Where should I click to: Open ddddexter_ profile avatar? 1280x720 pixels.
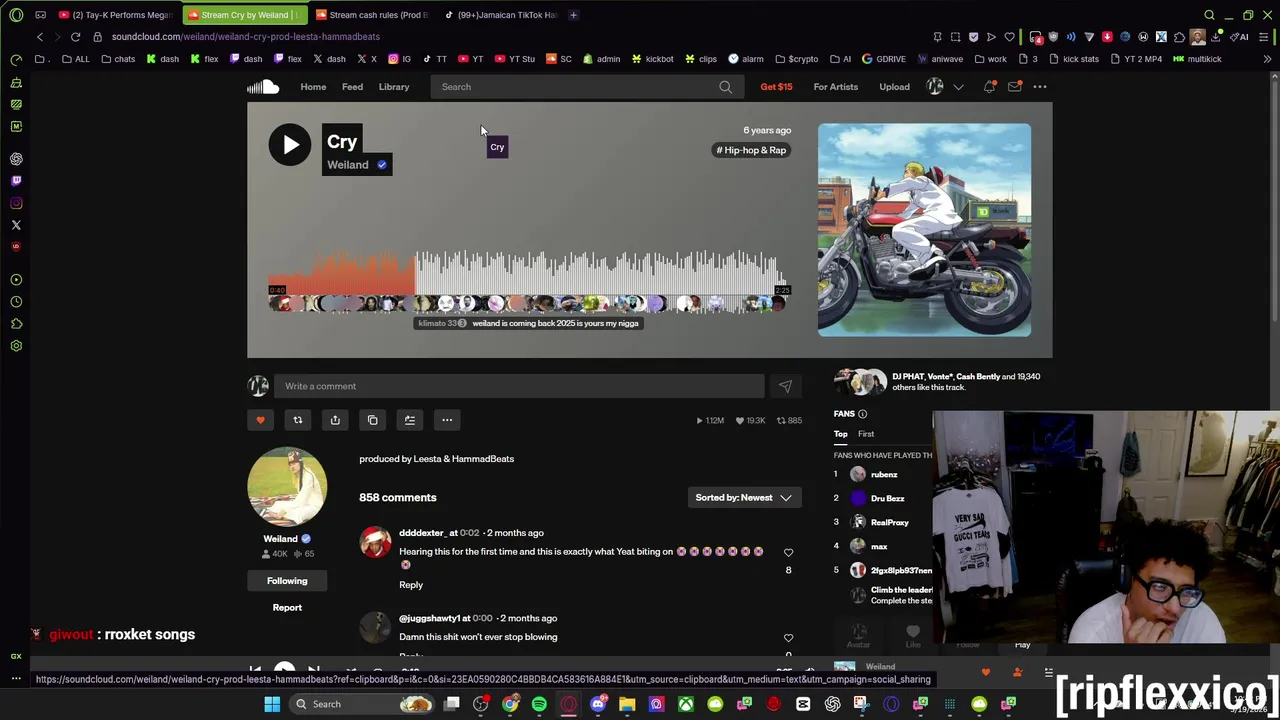pyautogui.click(x=375, y=542)
